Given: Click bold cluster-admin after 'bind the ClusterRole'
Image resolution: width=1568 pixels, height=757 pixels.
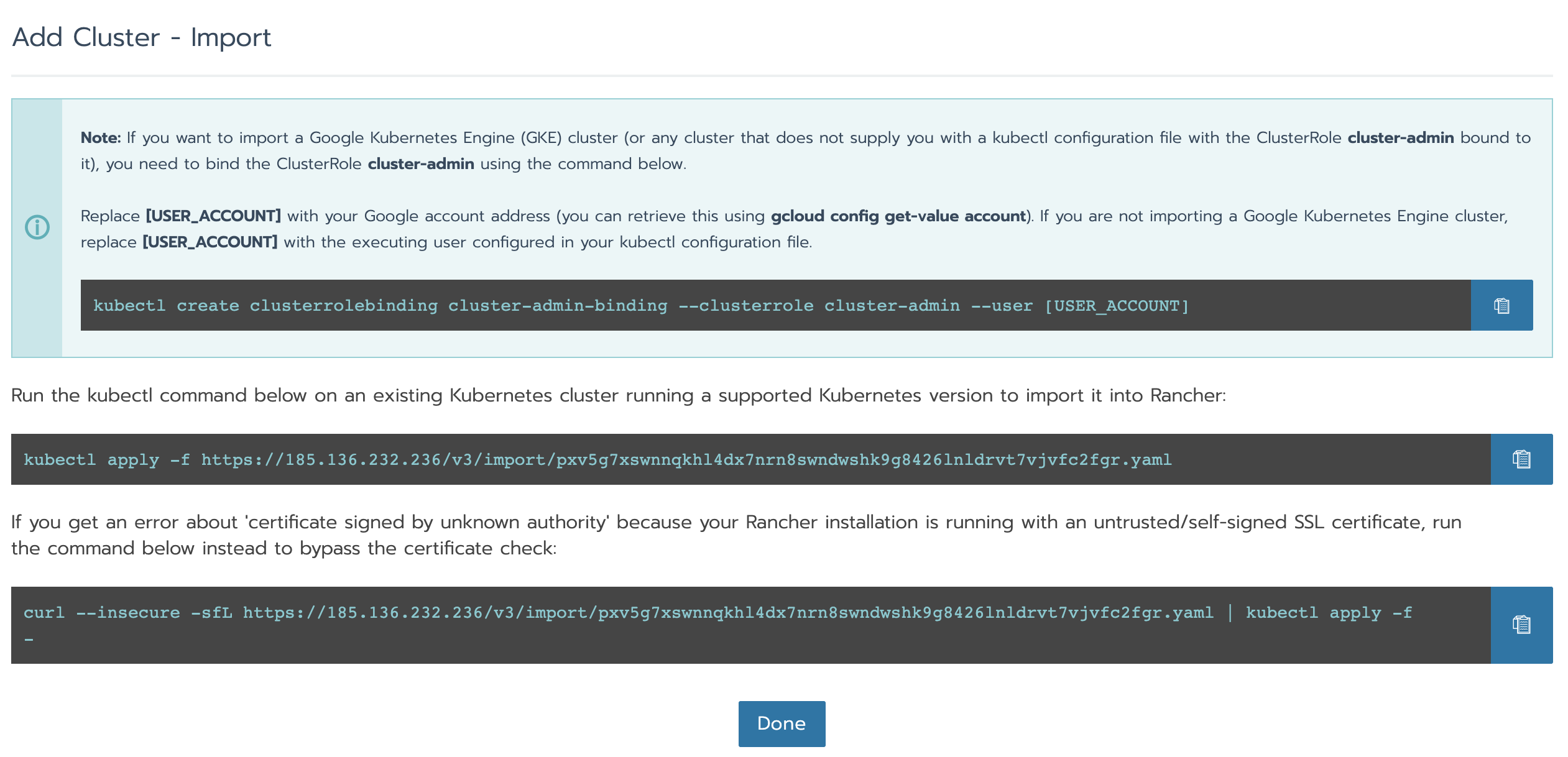Looking at the screenshot, I should [421, 164].
